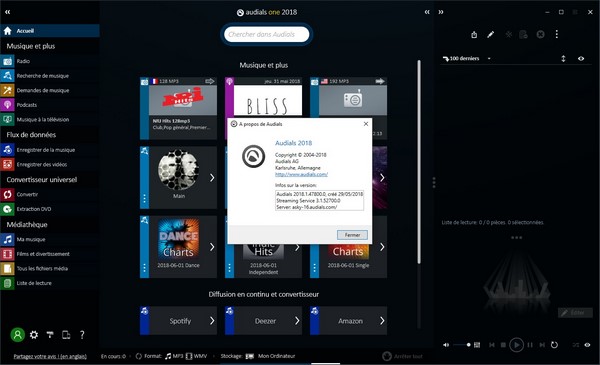Collapse center panel with left double chevron

click(x=427, y=12)
